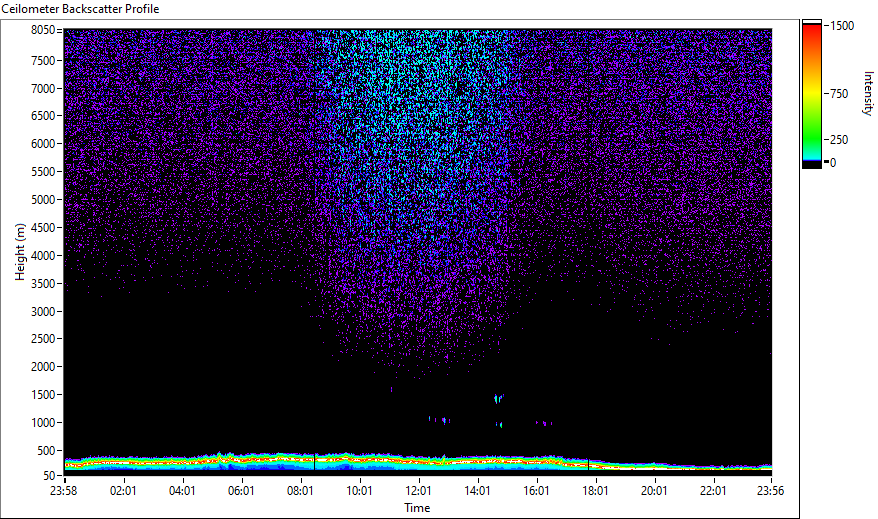878x519 pixels.
Task: Select the 500 height tick label
Action: (46, 451)
